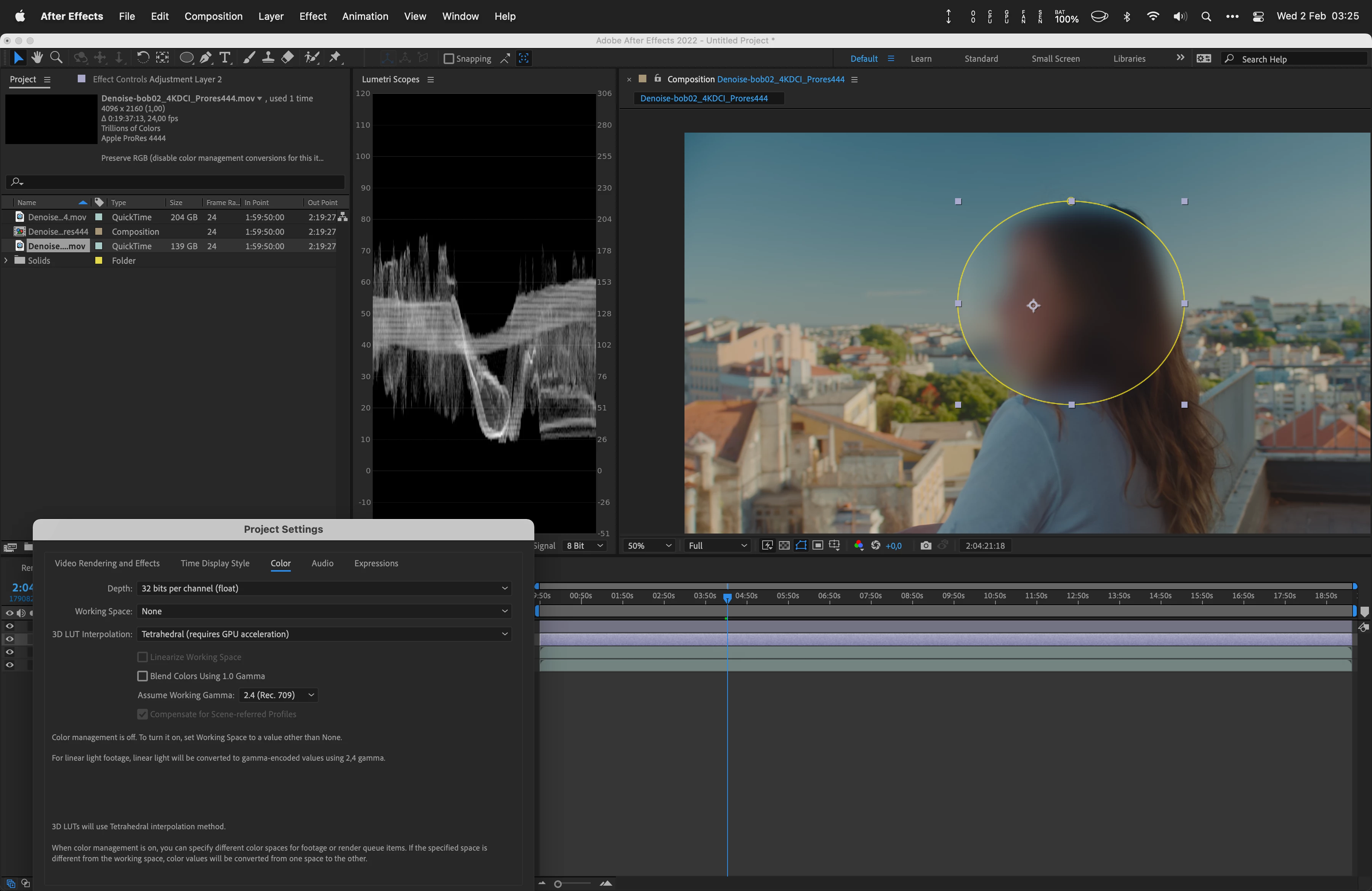Switch to the Learn workspace
Viewport: 1372px width, 891px height.
click(921, 59)
